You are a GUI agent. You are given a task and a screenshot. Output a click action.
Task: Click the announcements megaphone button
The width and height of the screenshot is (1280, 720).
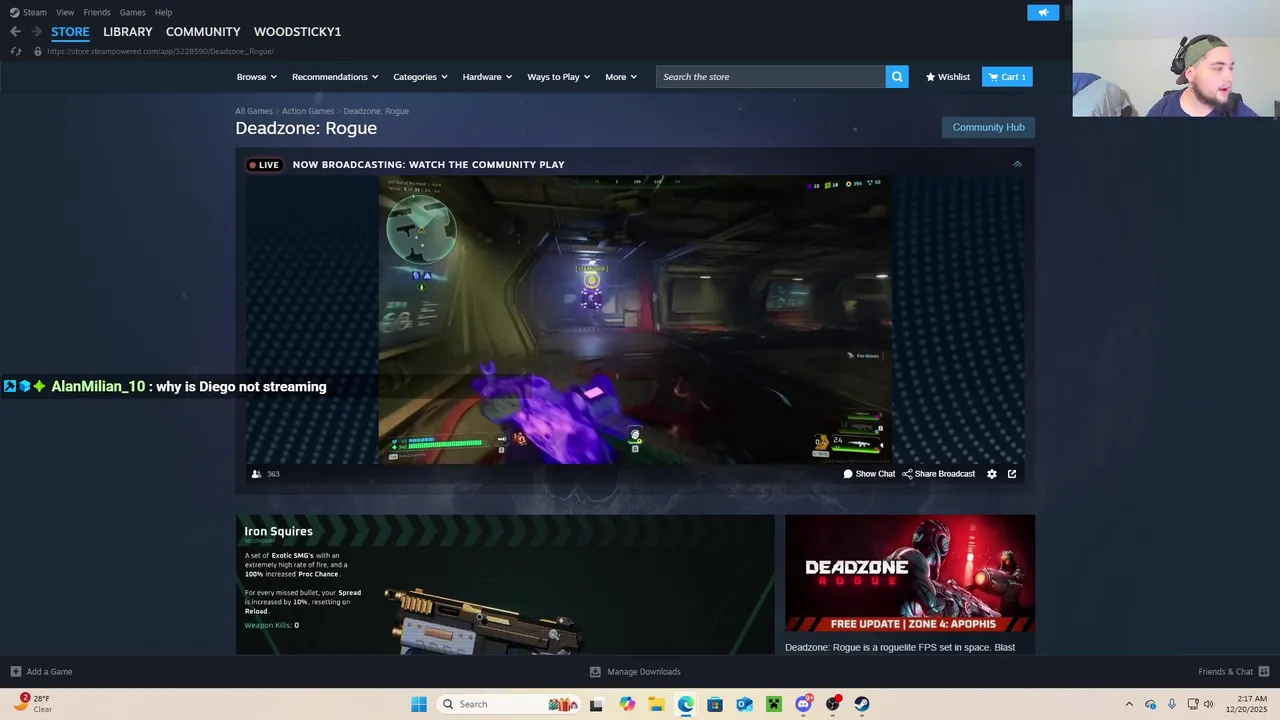click(x=1043, y=12)
